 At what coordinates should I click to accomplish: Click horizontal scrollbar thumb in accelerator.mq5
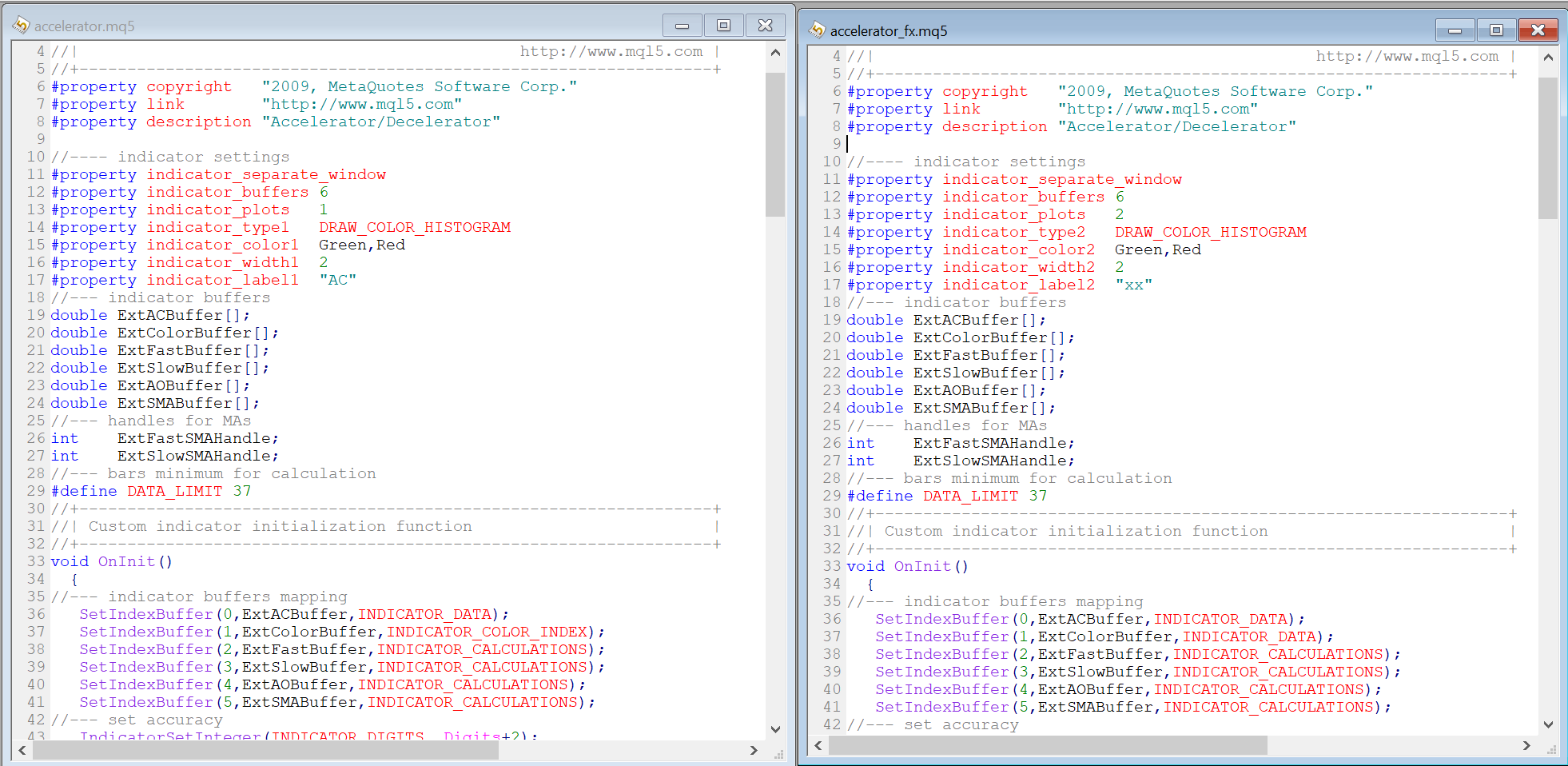(x=265, y=750)
